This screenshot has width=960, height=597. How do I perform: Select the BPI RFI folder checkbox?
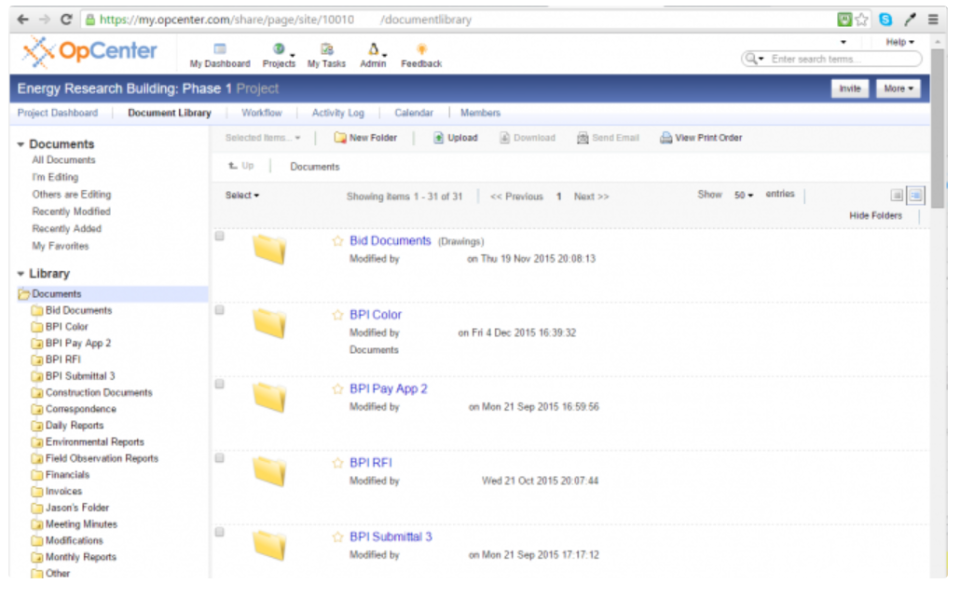220,459
